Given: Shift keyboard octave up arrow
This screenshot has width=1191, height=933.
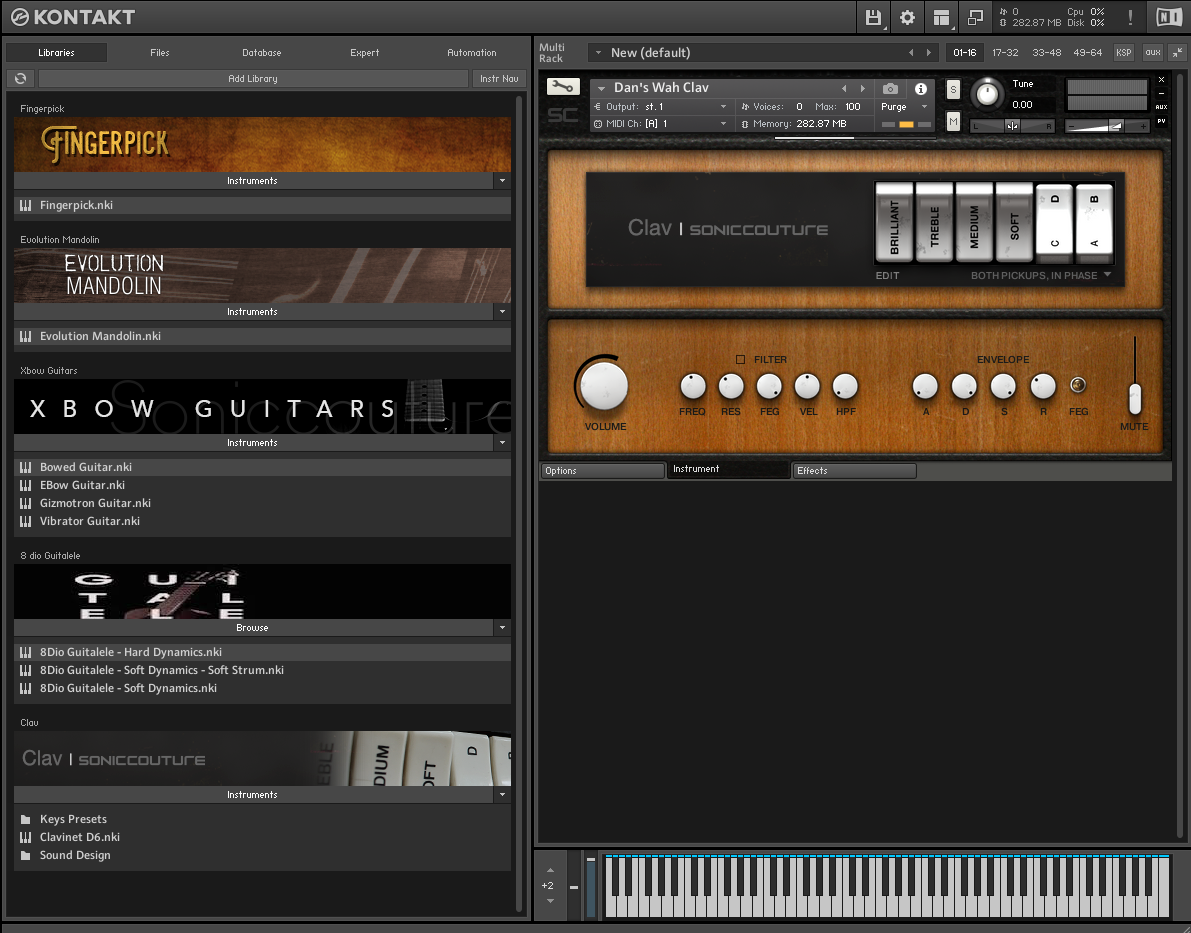Looking at the screenshot, I should pos(551,870).
